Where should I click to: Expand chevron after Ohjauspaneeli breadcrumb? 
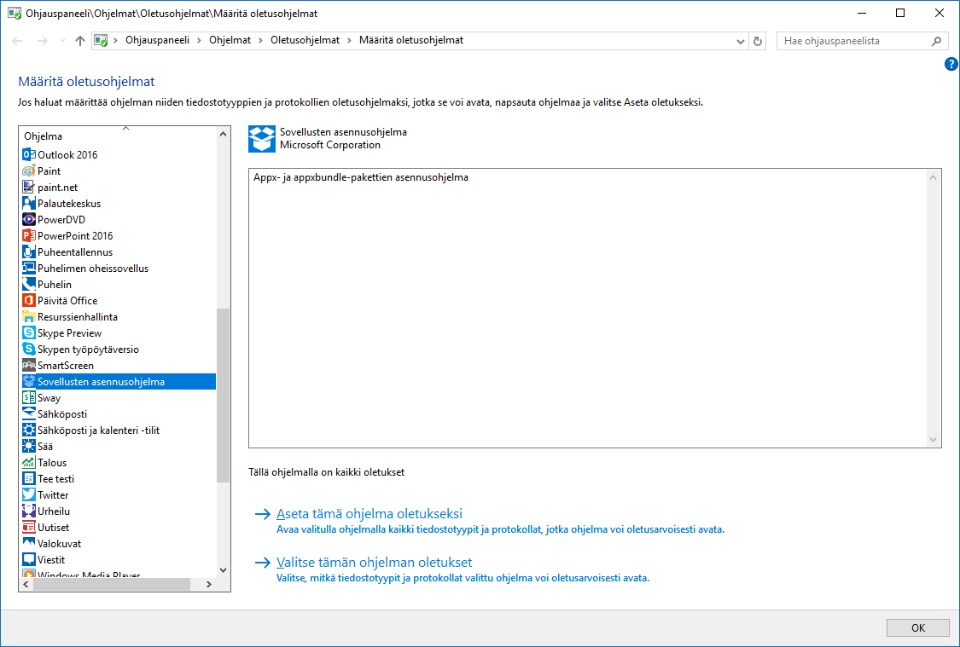[x=199, y=40]
